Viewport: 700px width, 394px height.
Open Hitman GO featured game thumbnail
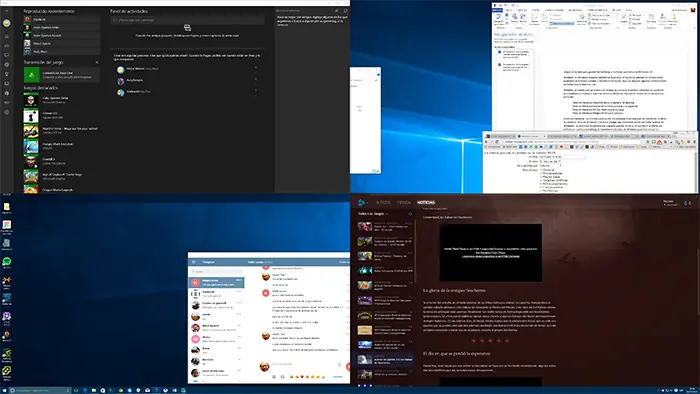[x=31, y=116]
